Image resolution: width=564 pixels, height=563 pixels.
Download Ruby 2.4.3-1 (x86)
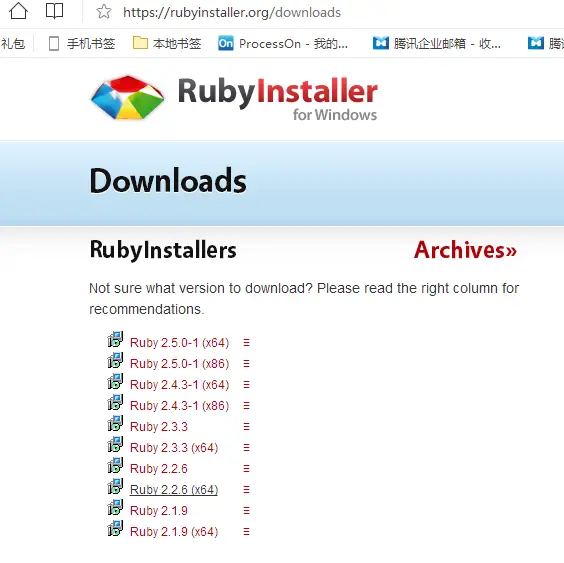click(x=179, y=405)
